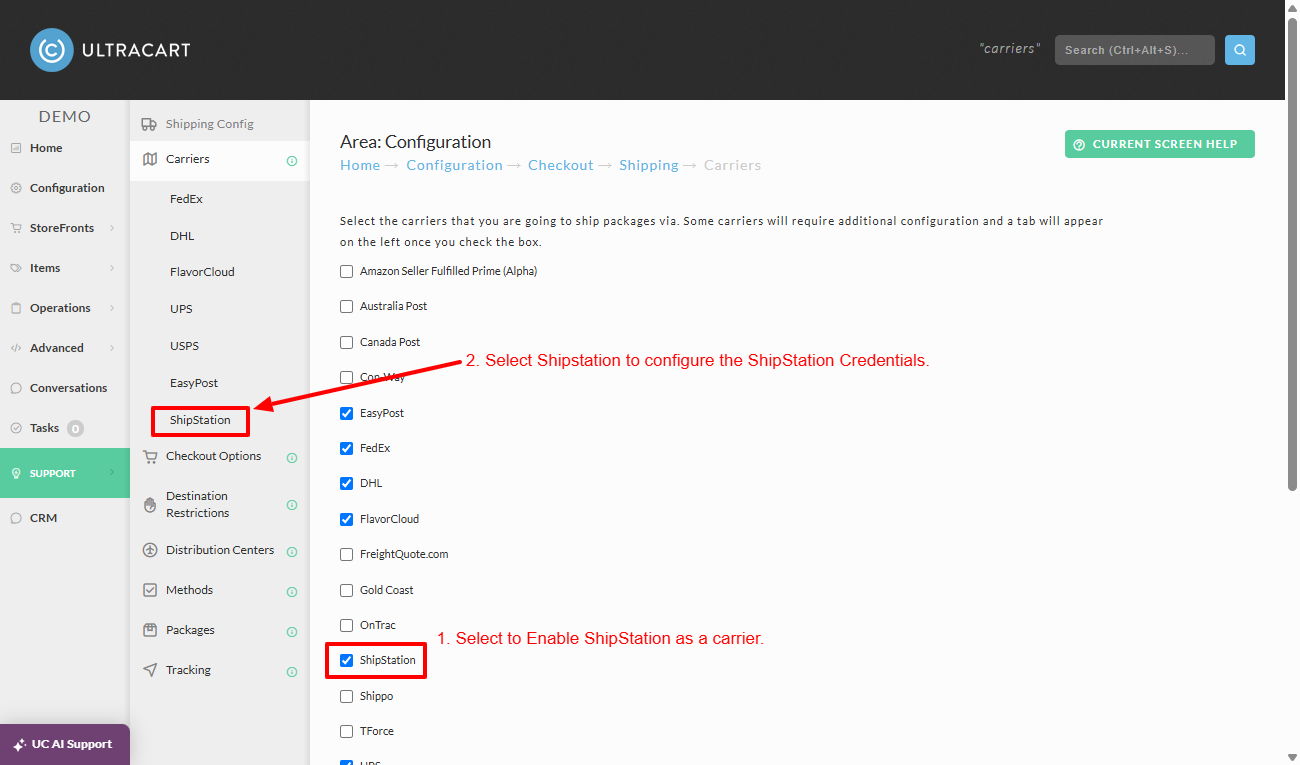Uncheck the EasyPost carrier checkbox
The image size is (1300, 765).
coord(347,413)
